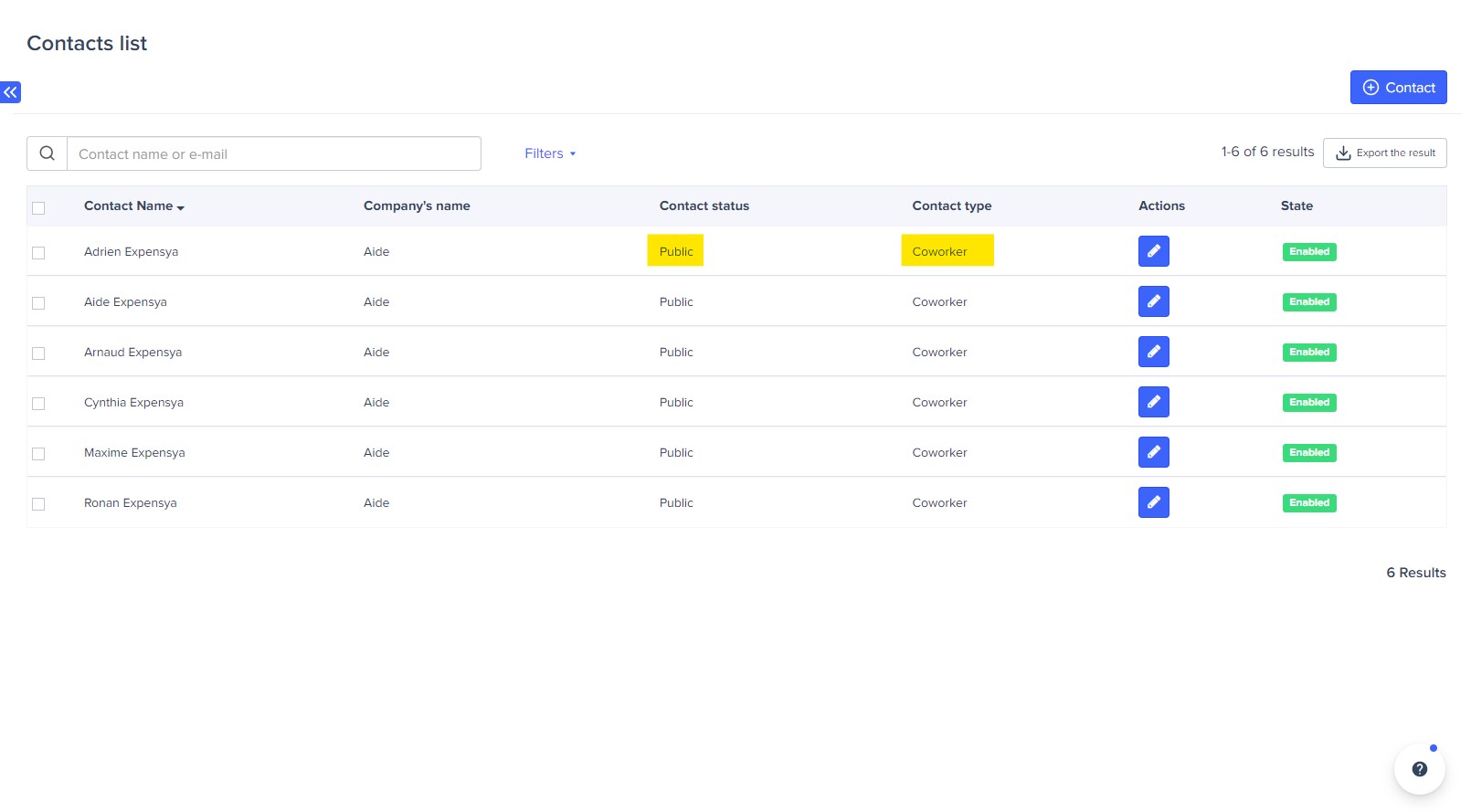Click the Contact status column header

pos(704,206)
